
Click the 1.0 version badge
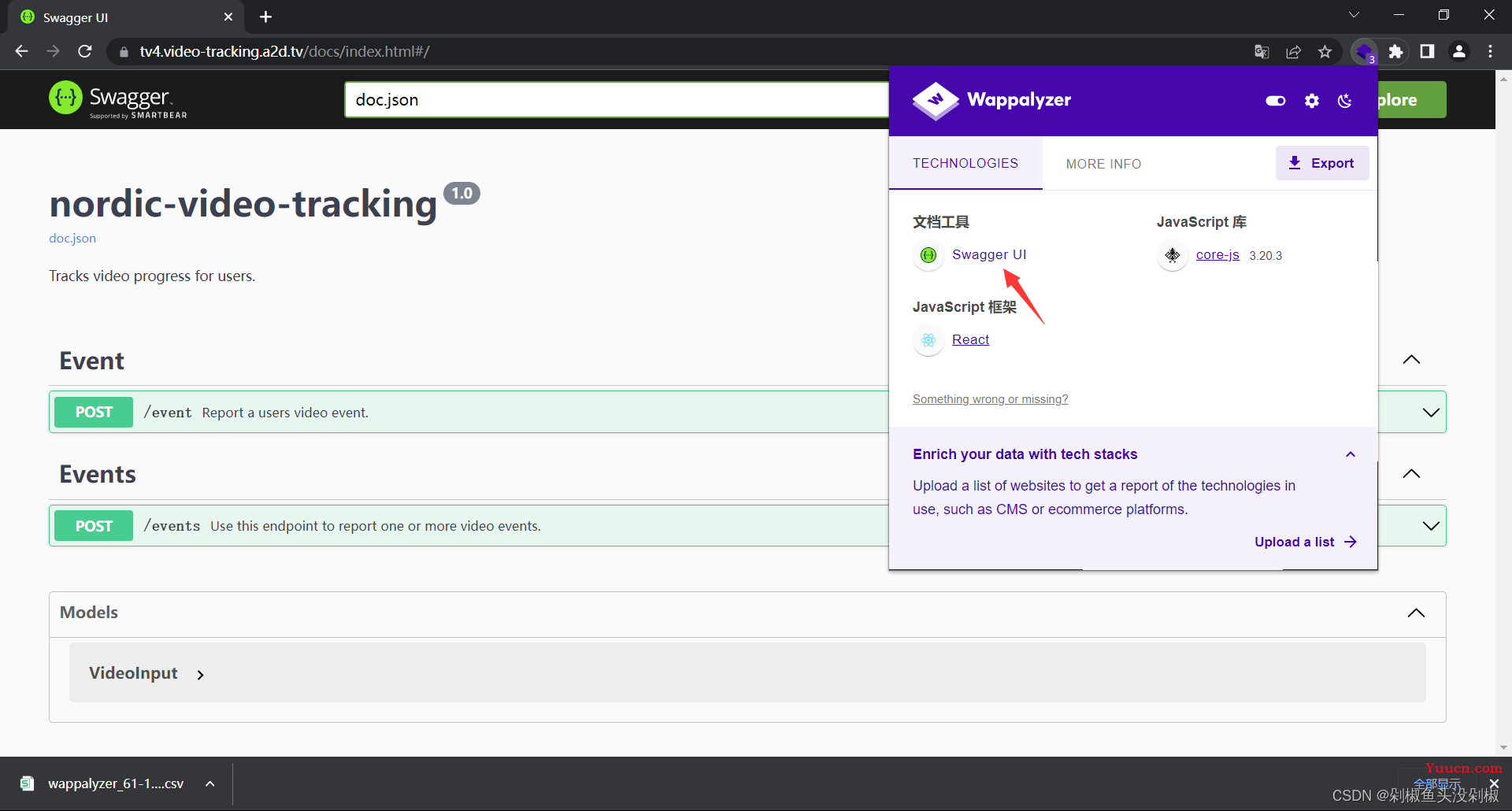pos(461,193)
